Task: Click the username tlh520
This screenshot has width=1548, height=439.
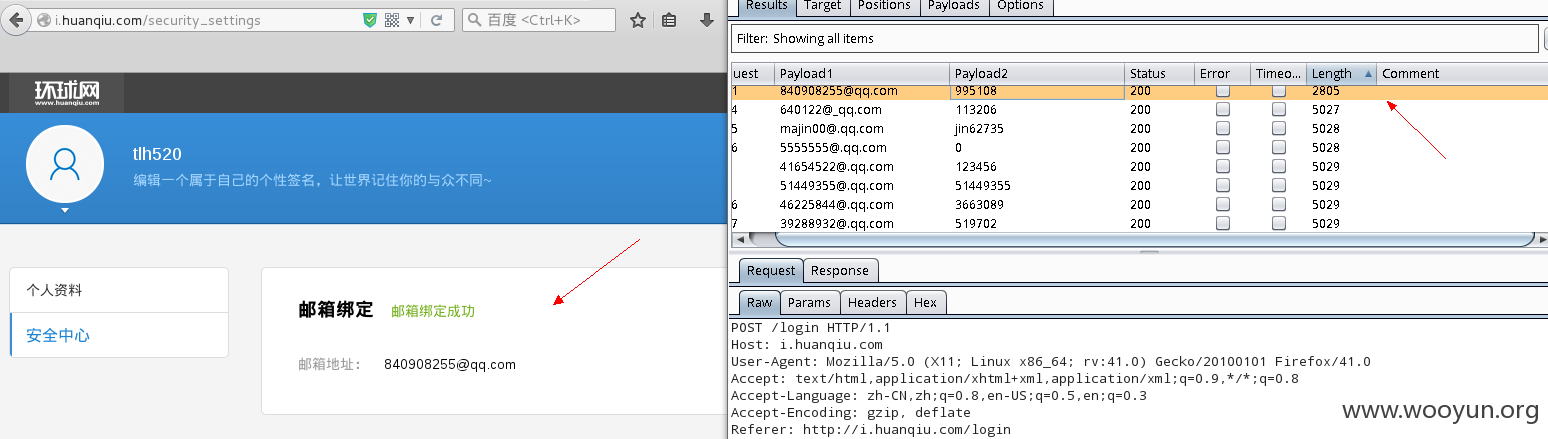Action: click(157, 154)
